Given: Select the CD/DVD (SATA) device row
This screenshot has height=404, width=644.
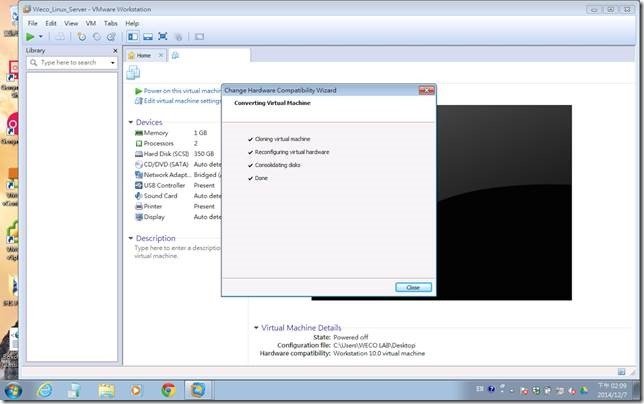Looking at the screenshot, I should click(177, 164).
